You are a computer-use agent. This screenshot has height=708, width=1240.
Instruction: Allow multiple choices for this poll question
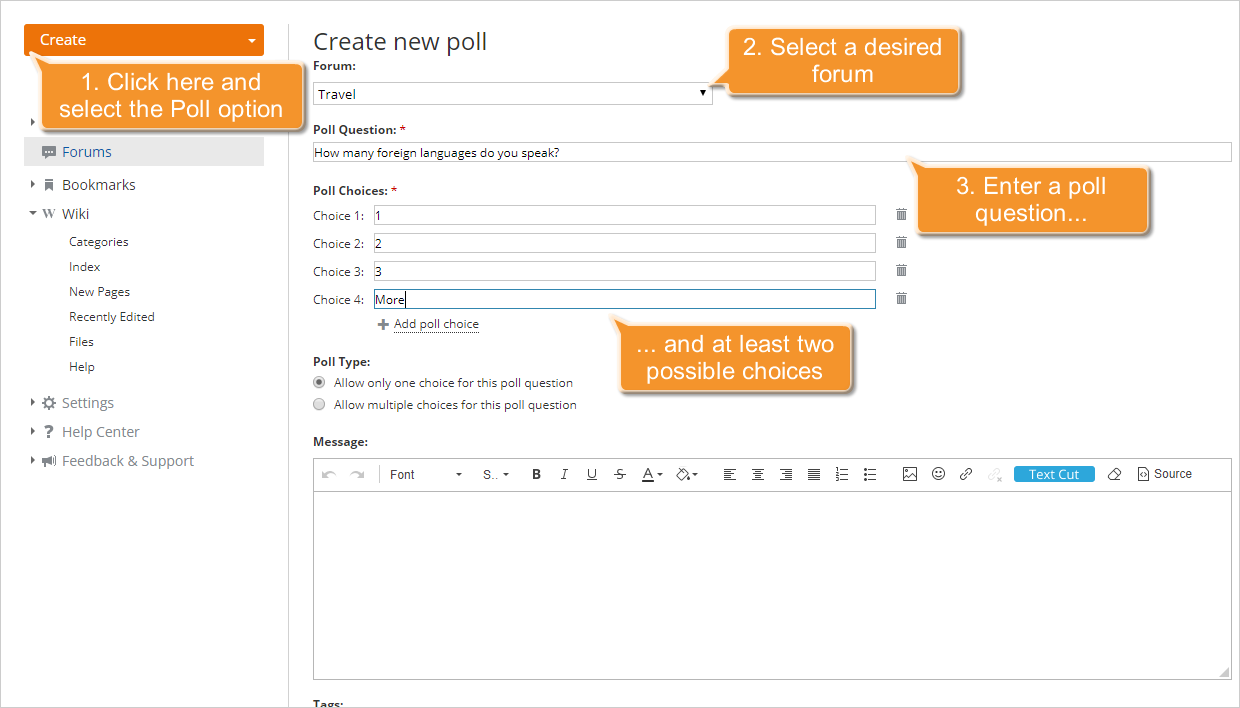pos(318,404)
